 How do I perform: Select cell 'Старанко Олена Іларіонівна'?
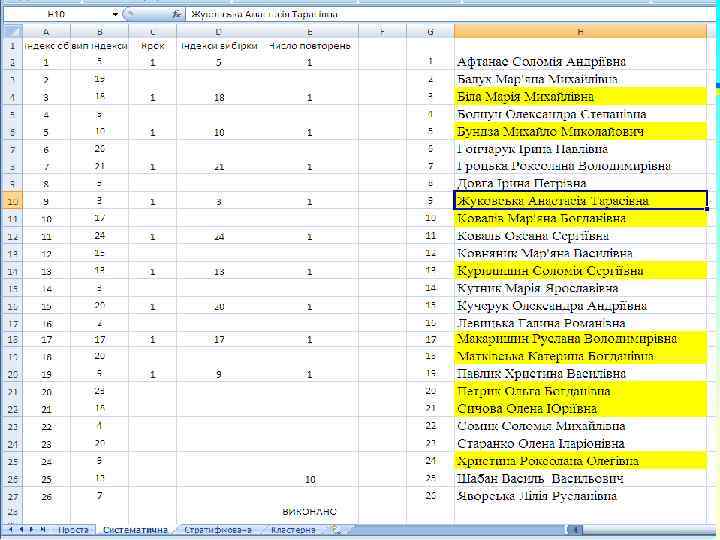pyautogui.click(x=580, y=444)
